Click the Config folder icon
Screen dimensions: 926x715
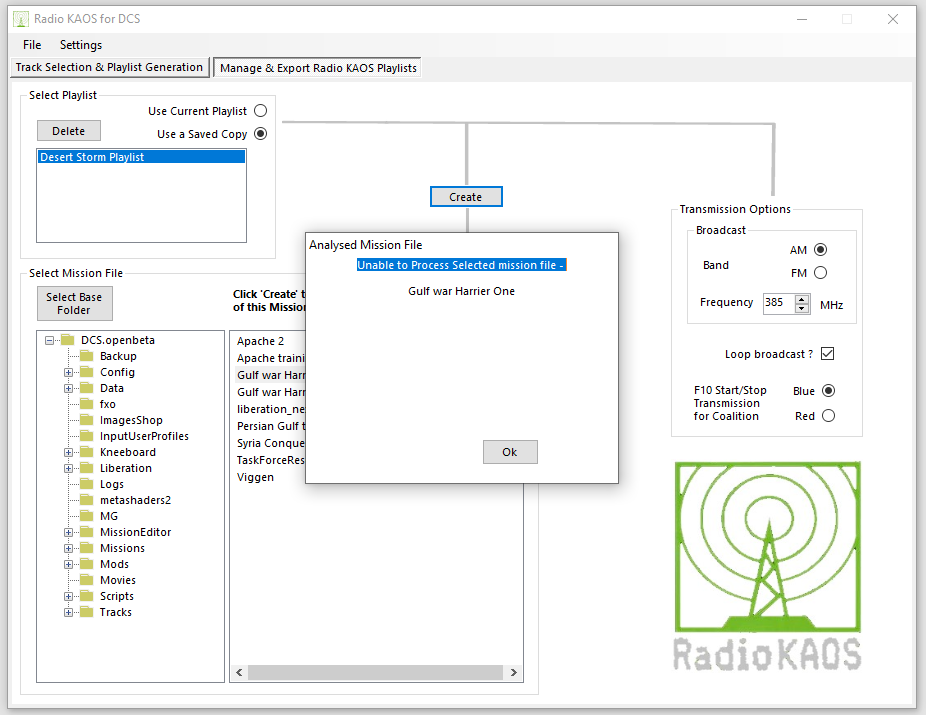[87, 372]
